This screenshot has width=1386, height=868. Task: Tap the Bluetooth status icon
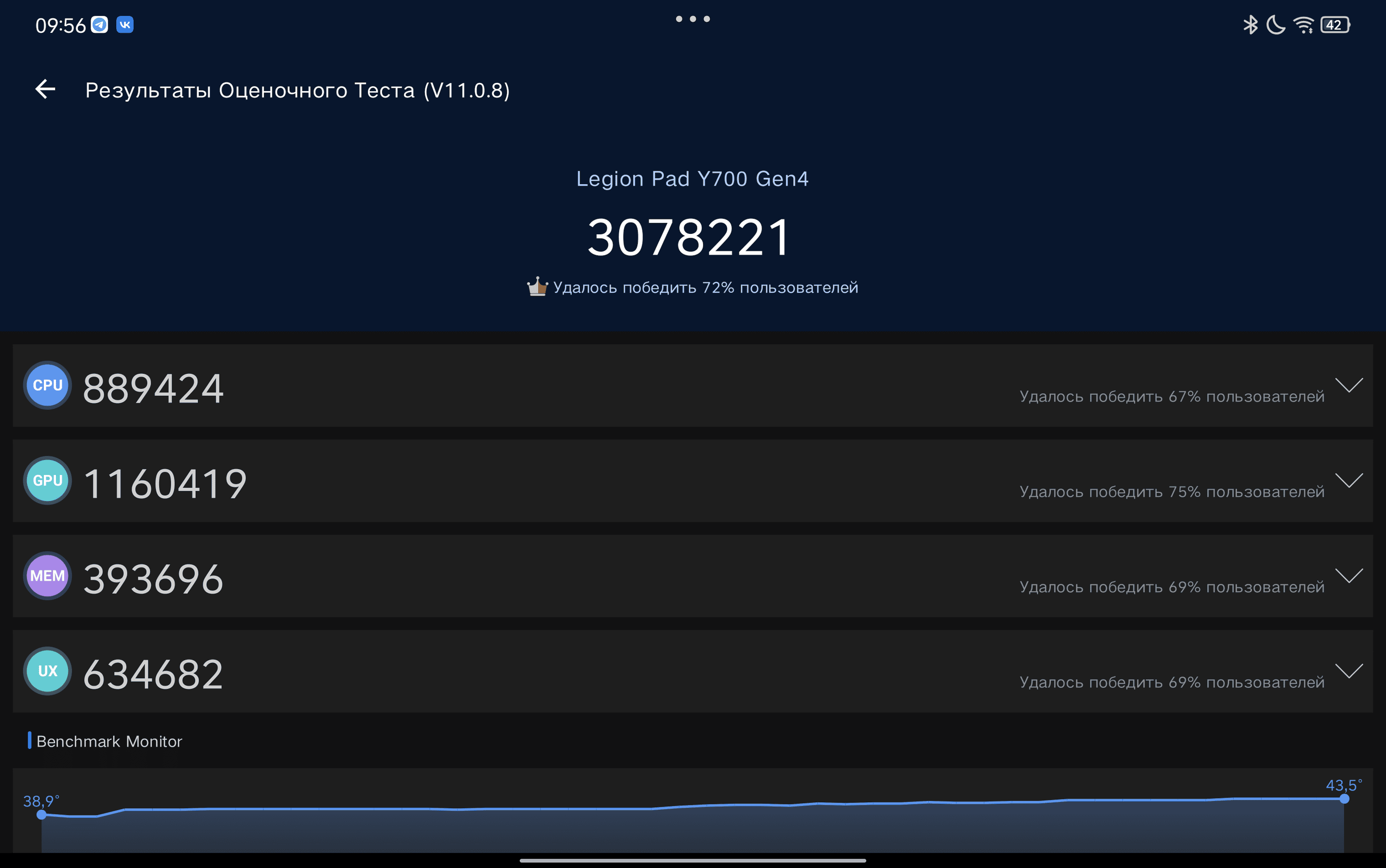pos(1250,25)
